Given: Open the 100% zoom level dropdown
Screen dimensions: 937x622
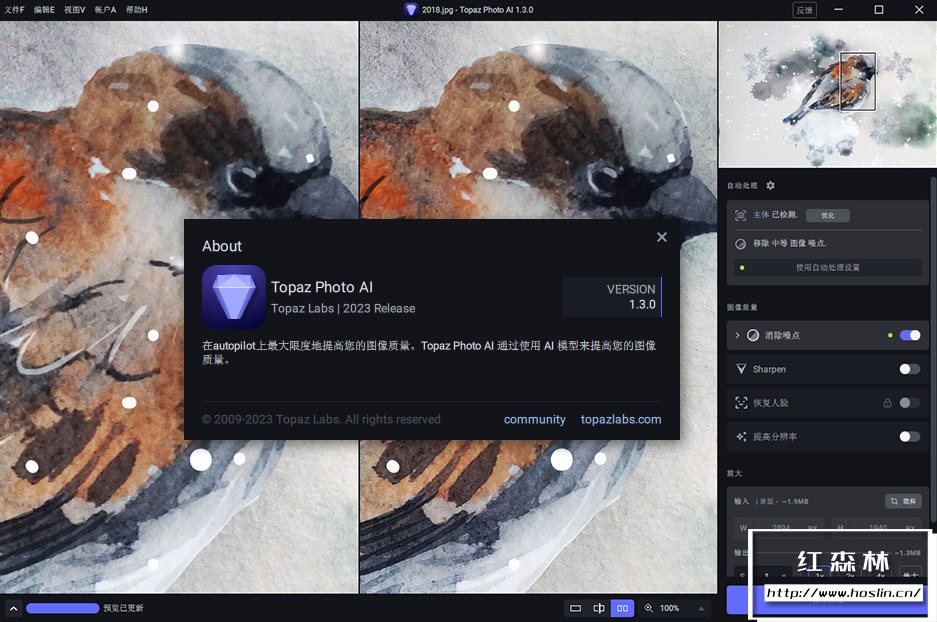Looking at the screenshot, I should point(669,608).
